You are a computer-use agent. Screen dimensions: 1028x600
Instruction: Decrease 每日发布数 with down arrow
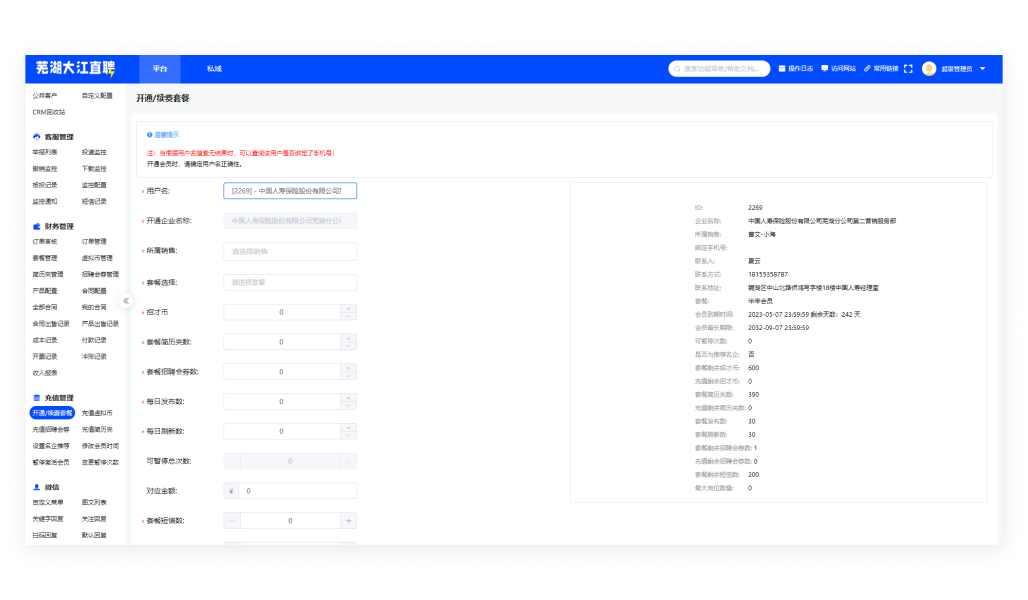[348, 406]
